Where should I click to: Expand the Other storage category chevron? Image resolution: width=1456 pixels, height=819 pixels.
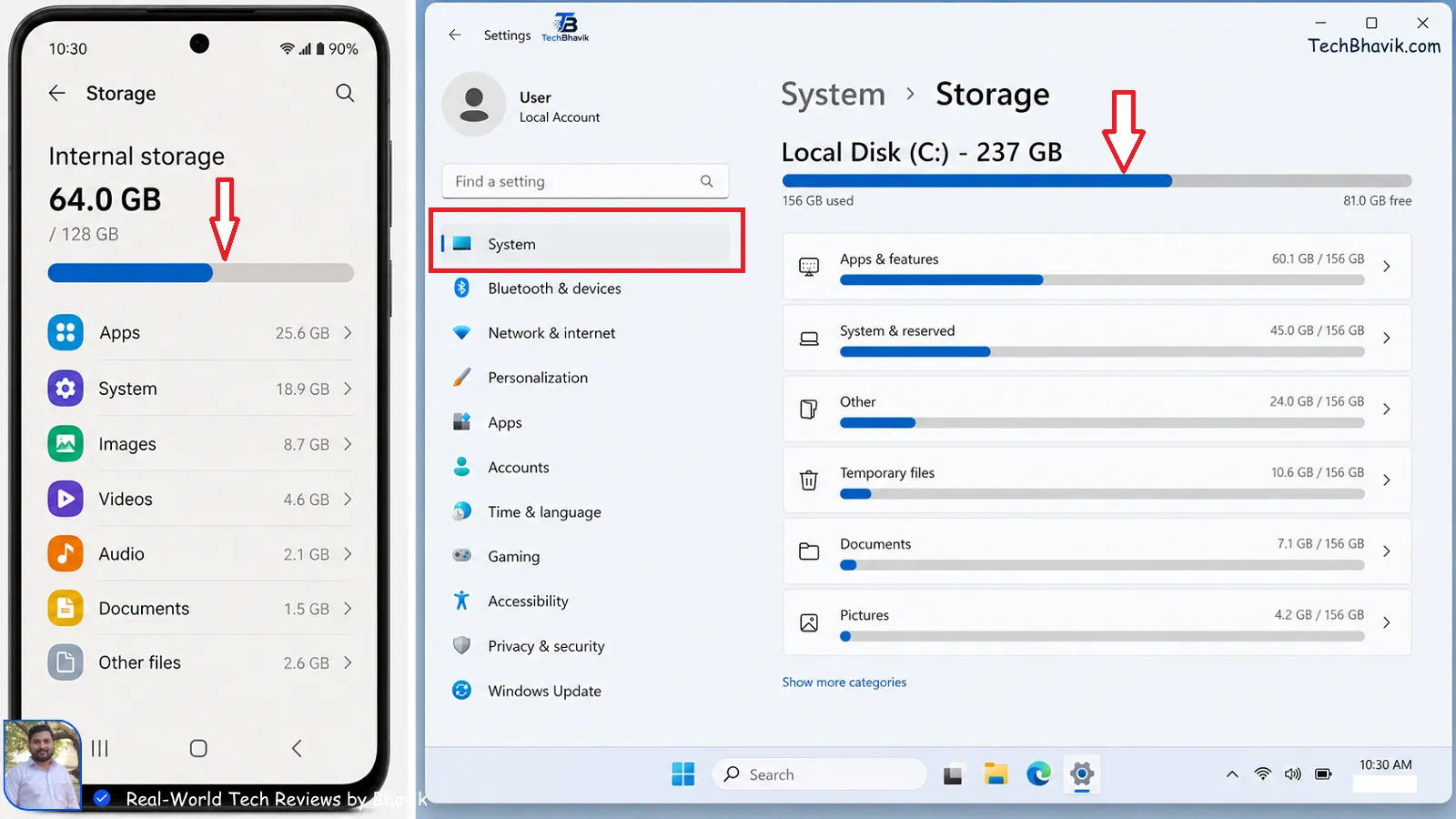[x=1387, y=409]
